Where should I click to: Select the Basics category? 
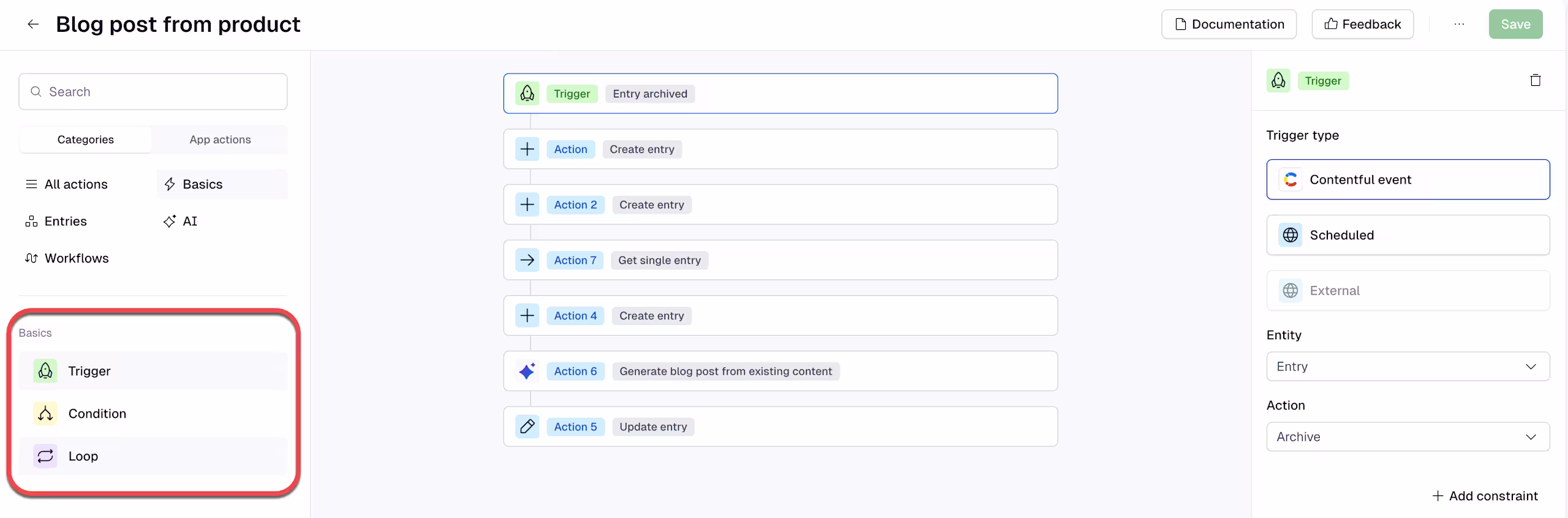click(222, 184)
